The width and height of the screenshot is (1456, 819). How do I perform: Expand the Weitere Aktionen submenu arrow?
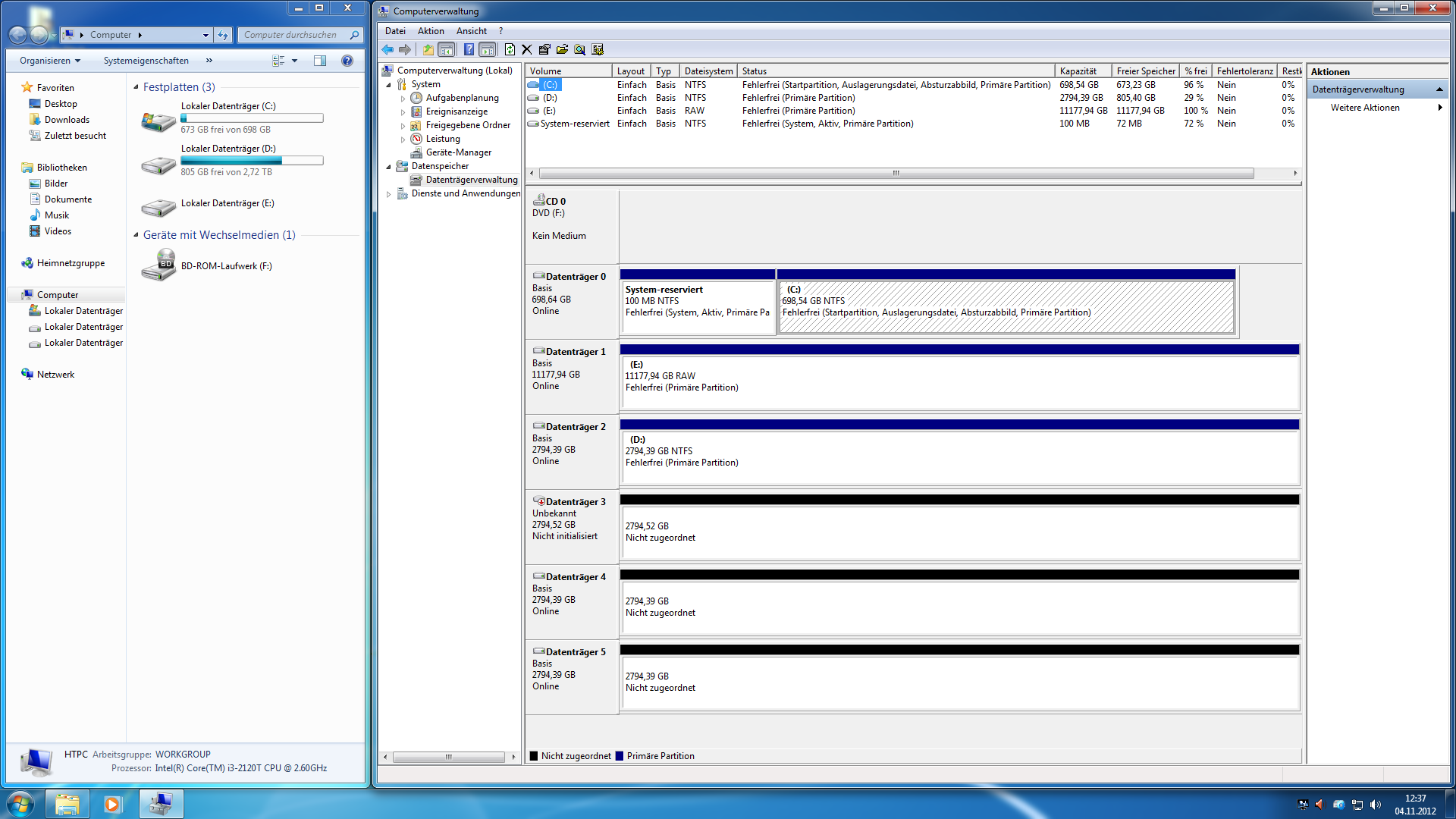(1440, 108)
